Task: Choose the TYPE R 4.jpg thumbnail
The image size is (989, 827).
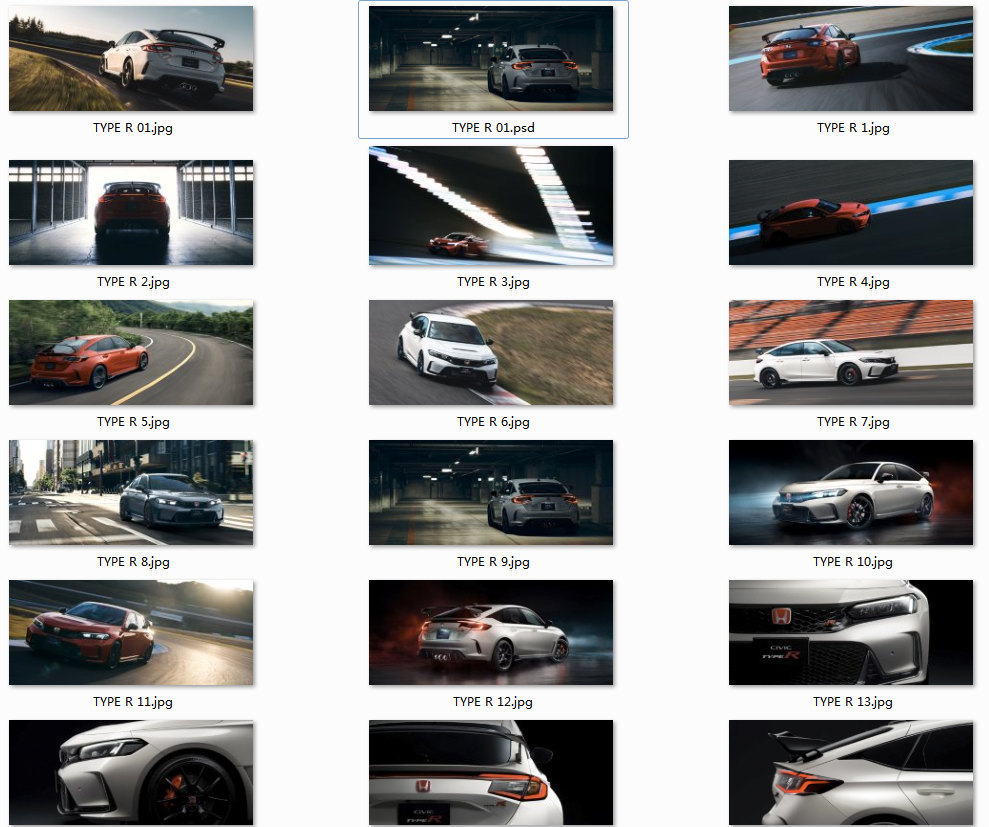Action: tap(851, 212)
